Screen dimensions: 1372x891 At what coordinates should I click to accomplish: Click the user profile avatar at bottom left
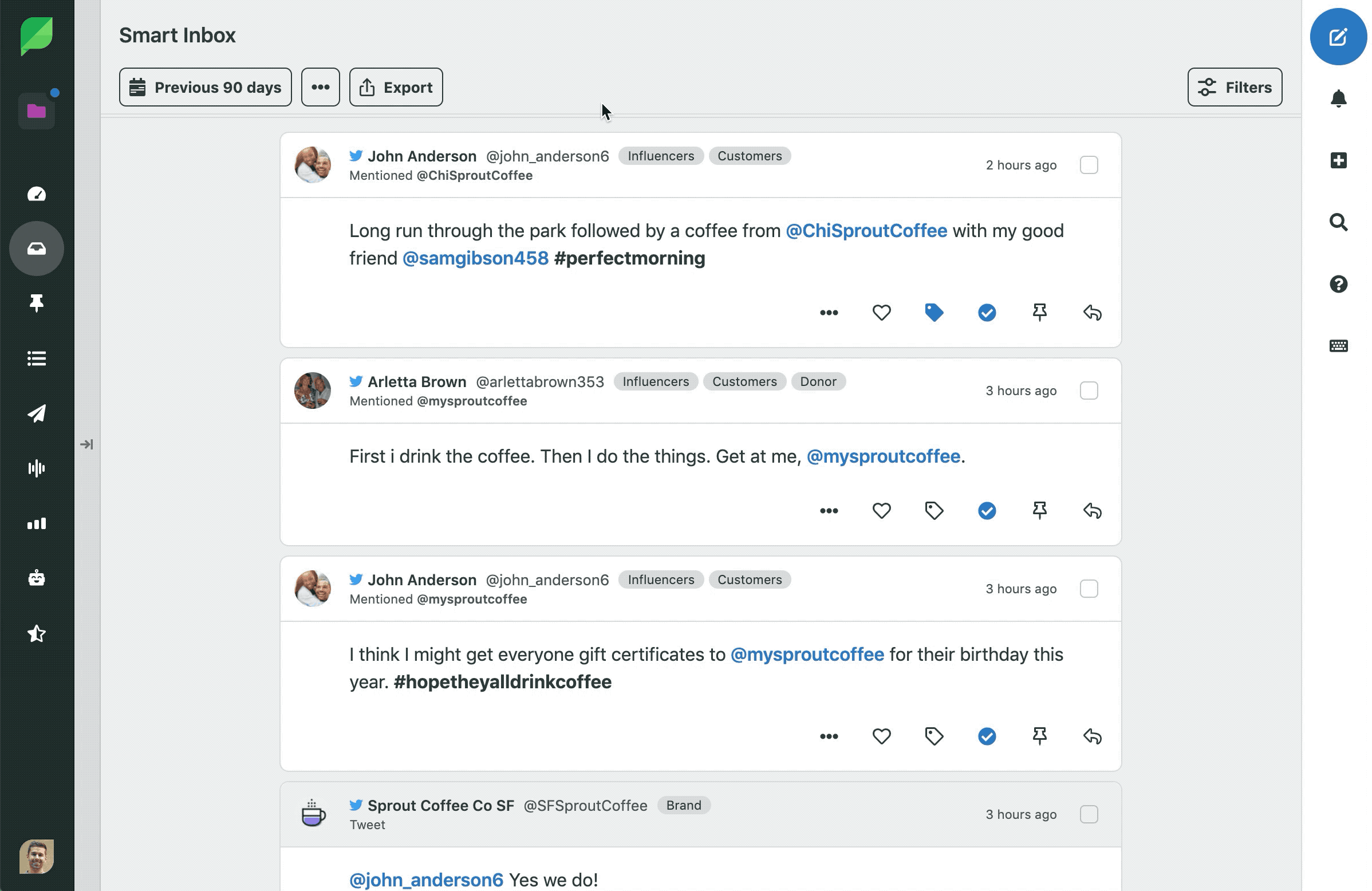point(36,857)
